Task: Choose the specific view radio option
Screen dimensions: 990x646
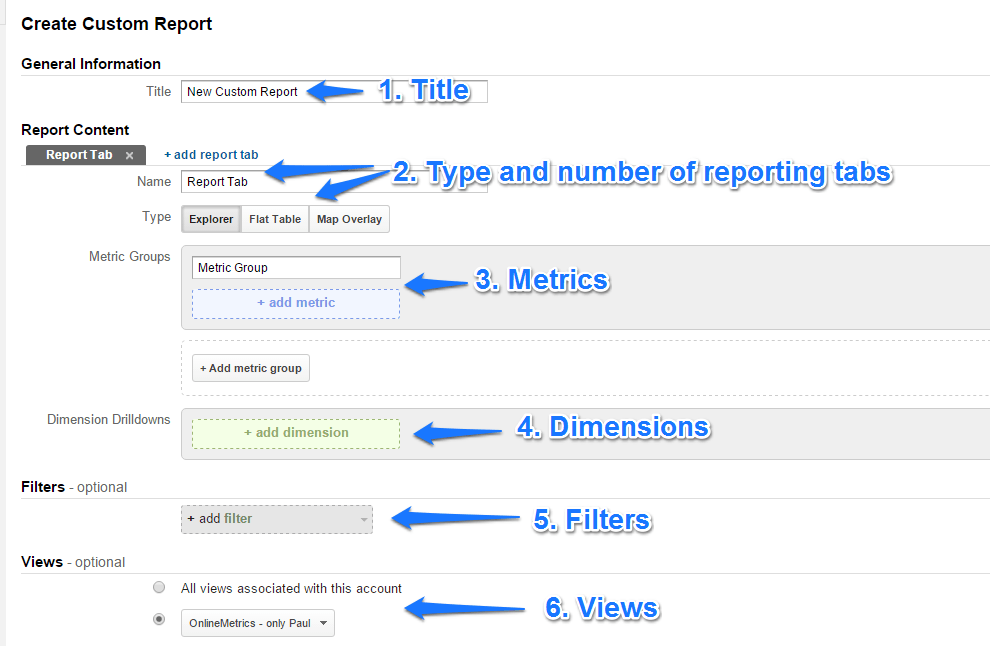Action: (x=158, y=619)
